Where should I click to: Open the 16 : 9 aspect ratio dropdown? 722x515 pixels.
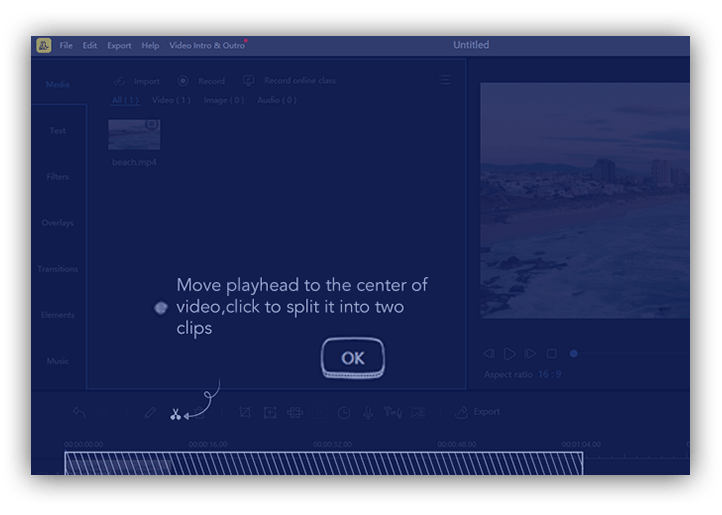(x=549, y=374)
